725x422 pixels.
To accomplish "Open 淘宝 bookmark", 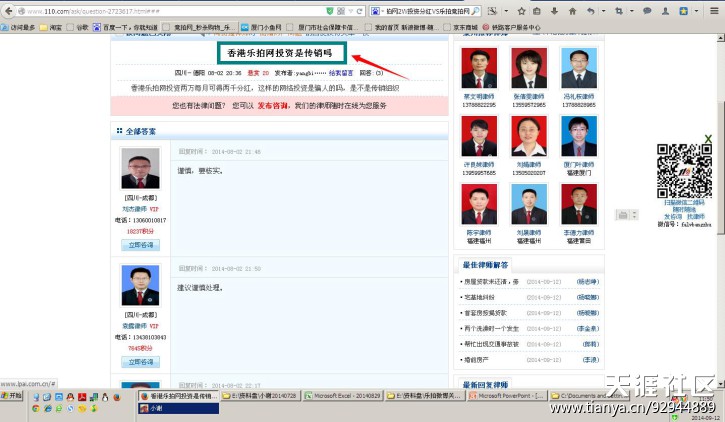I will tap(51, 27).
